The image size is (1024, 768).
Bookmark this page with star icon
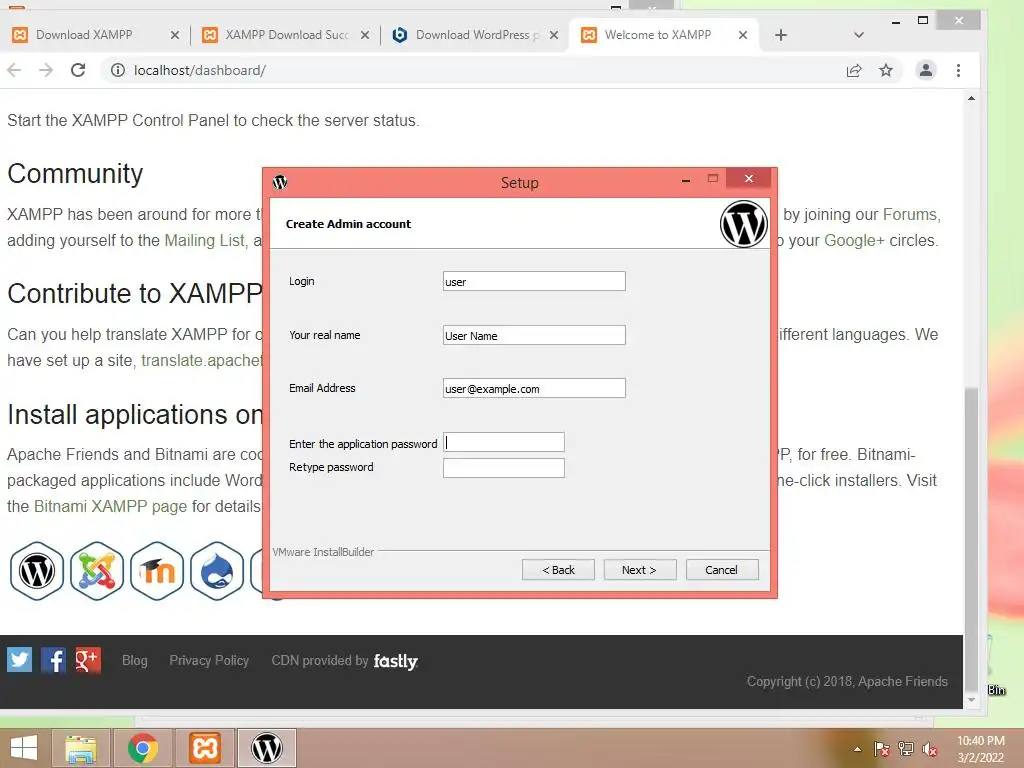click(x=886, y=70)
